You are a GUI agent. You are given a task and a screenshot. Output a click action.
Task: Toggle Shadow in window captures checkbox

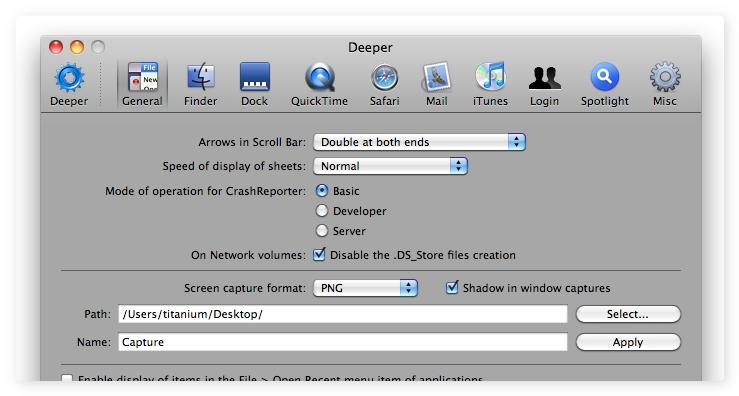452,288
